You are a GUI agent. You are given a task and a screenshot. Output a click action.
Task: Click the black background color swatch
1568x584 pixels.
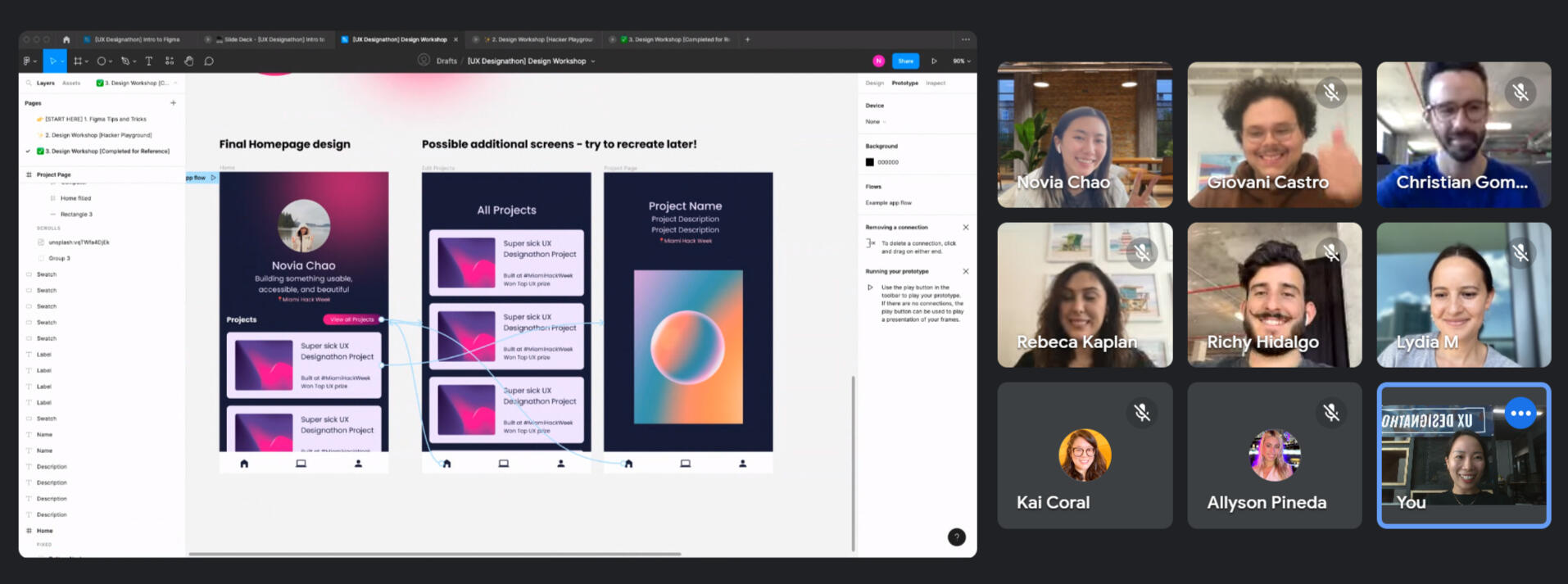coord(870,162)
